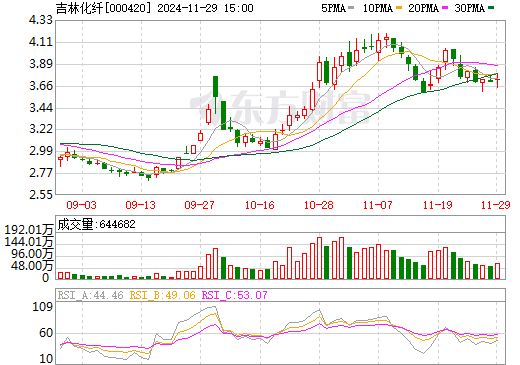Click the 09-27 date axis label
The width and height of the screenshot is (520, 365).
[199, 205]
